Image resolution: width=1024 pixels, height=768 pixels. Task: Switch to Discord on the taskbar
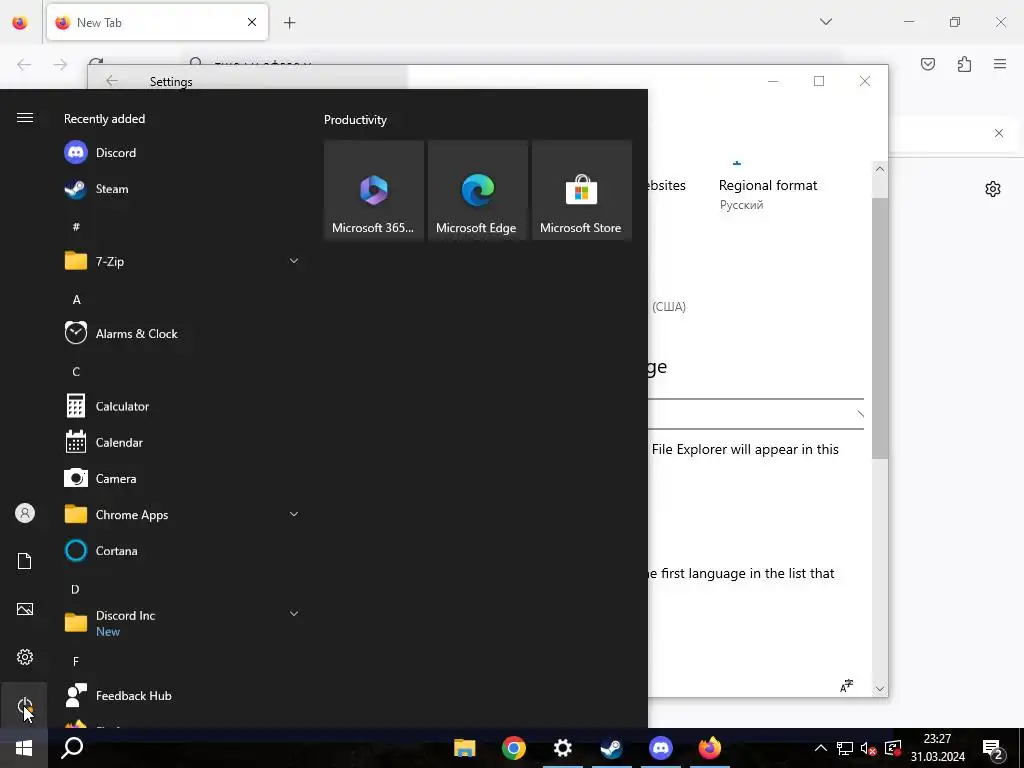pos(661,748)
